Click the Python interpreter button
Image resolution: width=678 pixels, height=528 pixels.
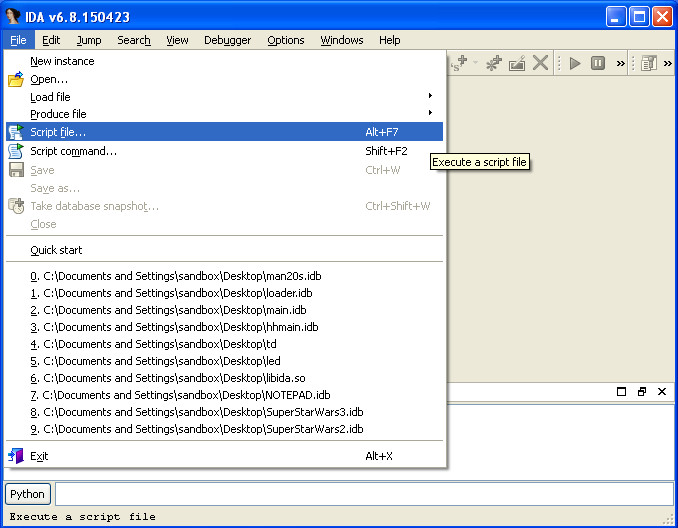click(x=28, y=494)
